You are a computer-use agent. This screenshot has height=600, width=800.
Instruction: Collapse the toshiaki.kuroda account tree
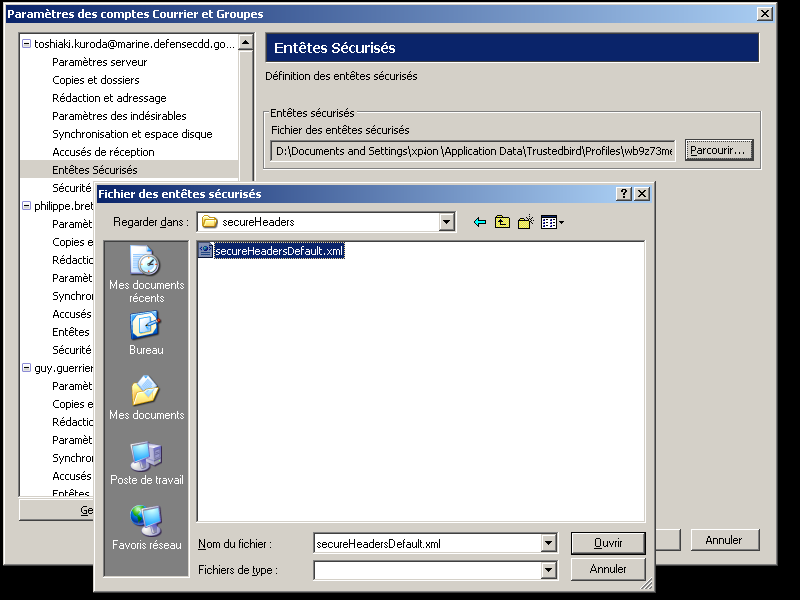(x=26, y=44)
